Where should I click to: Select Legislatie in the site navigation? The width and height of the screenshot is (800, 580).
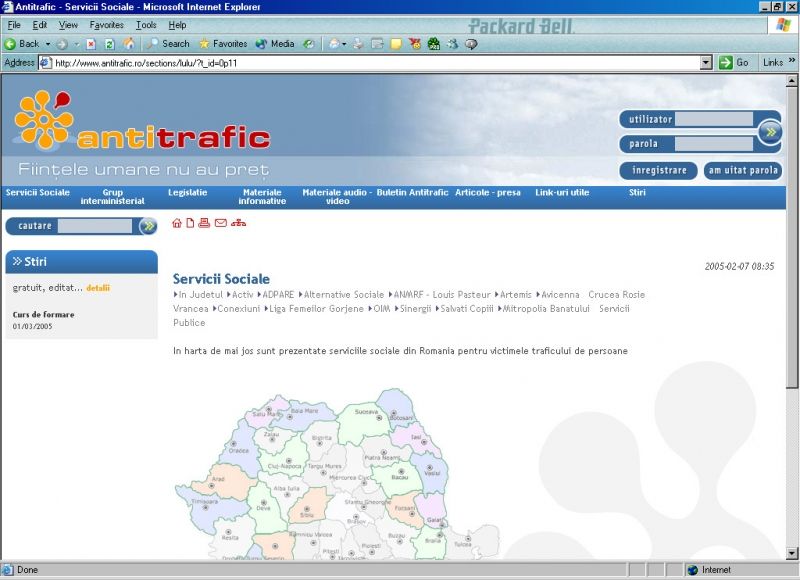coord(188,192)
